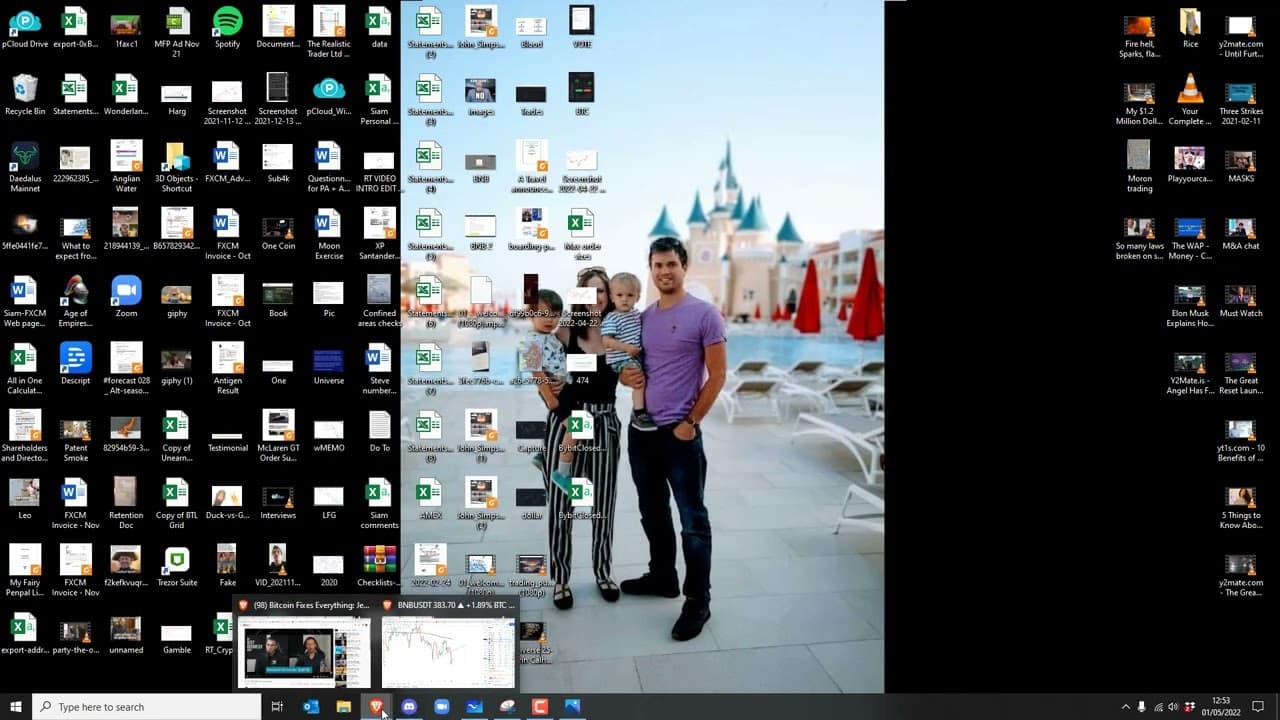Open the Fire hell, Sparks video
Image resolution: width=1280 pixels, height=720 pixels.
tap(1139, 37)
